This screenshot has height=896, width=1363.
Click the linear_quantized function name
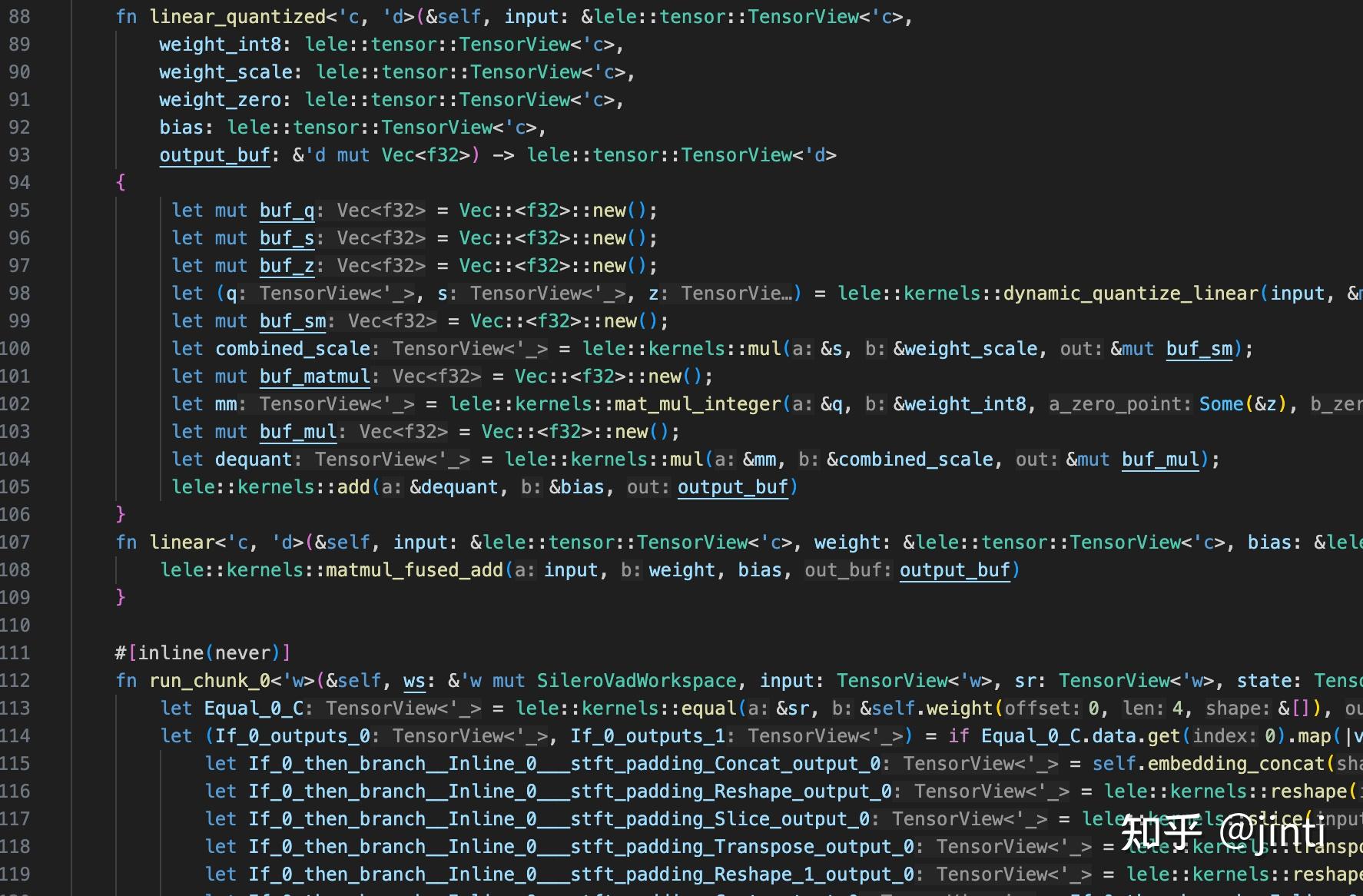point(237,17)
